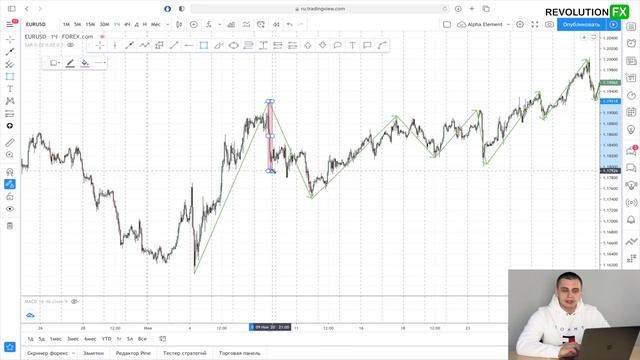This screenshot has width=640, height=360.
Task: Open financials bar chart icon
Action: point(231,24)
